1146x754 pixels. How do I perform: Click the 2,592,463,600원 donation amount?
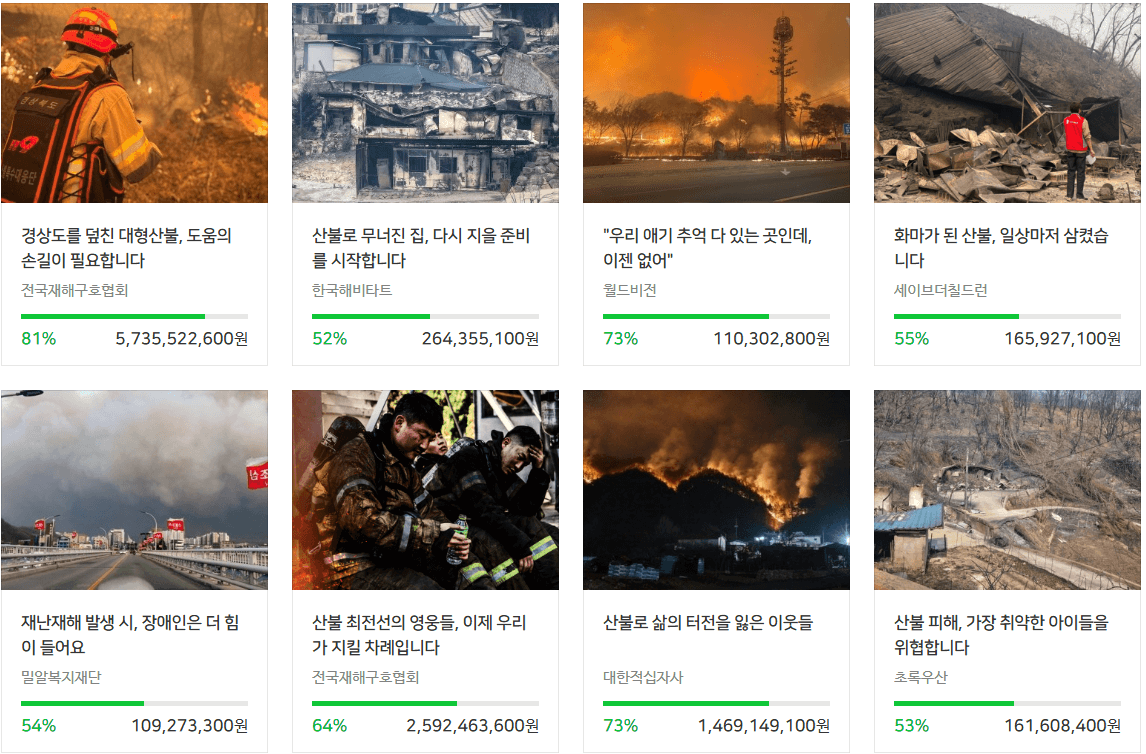pyautogui.click(x=473, y=726)
